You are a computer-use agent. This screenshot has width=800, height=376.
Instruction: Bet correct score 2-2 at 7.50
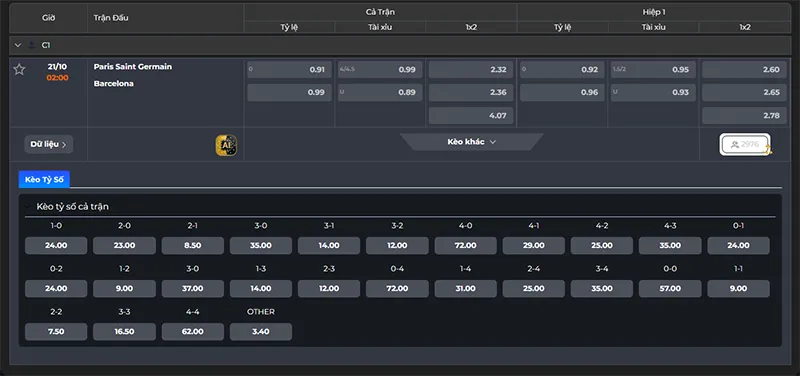click(56, 332)
